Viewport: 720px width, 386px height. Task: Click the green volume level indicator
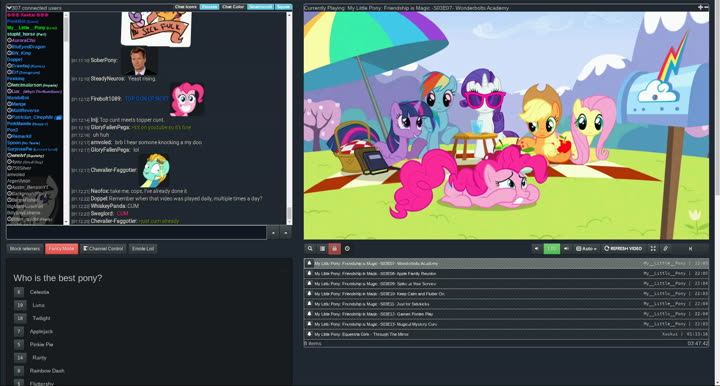551,249
